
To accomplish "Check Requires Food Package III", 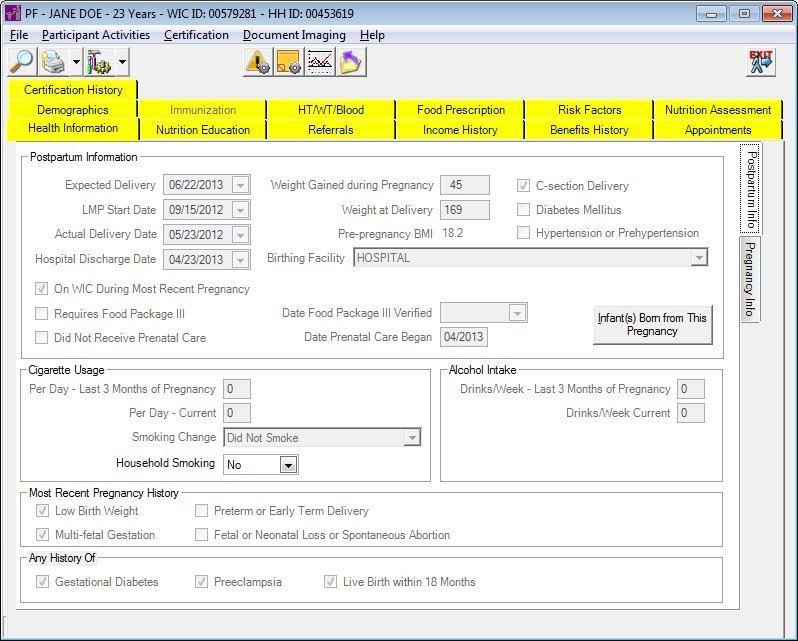I will 41,314.
